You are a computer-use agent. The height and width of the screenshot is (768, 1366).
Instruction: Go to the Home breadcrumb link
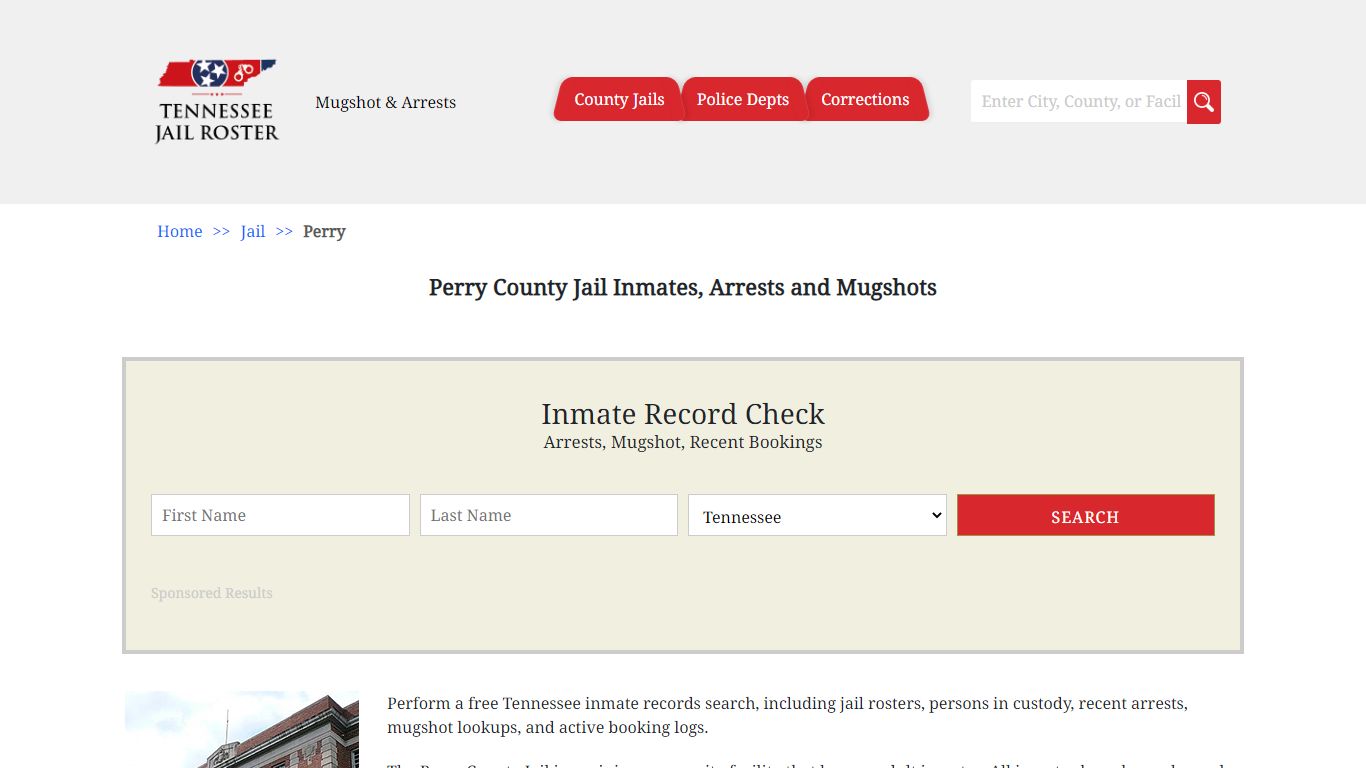[180, 231]
